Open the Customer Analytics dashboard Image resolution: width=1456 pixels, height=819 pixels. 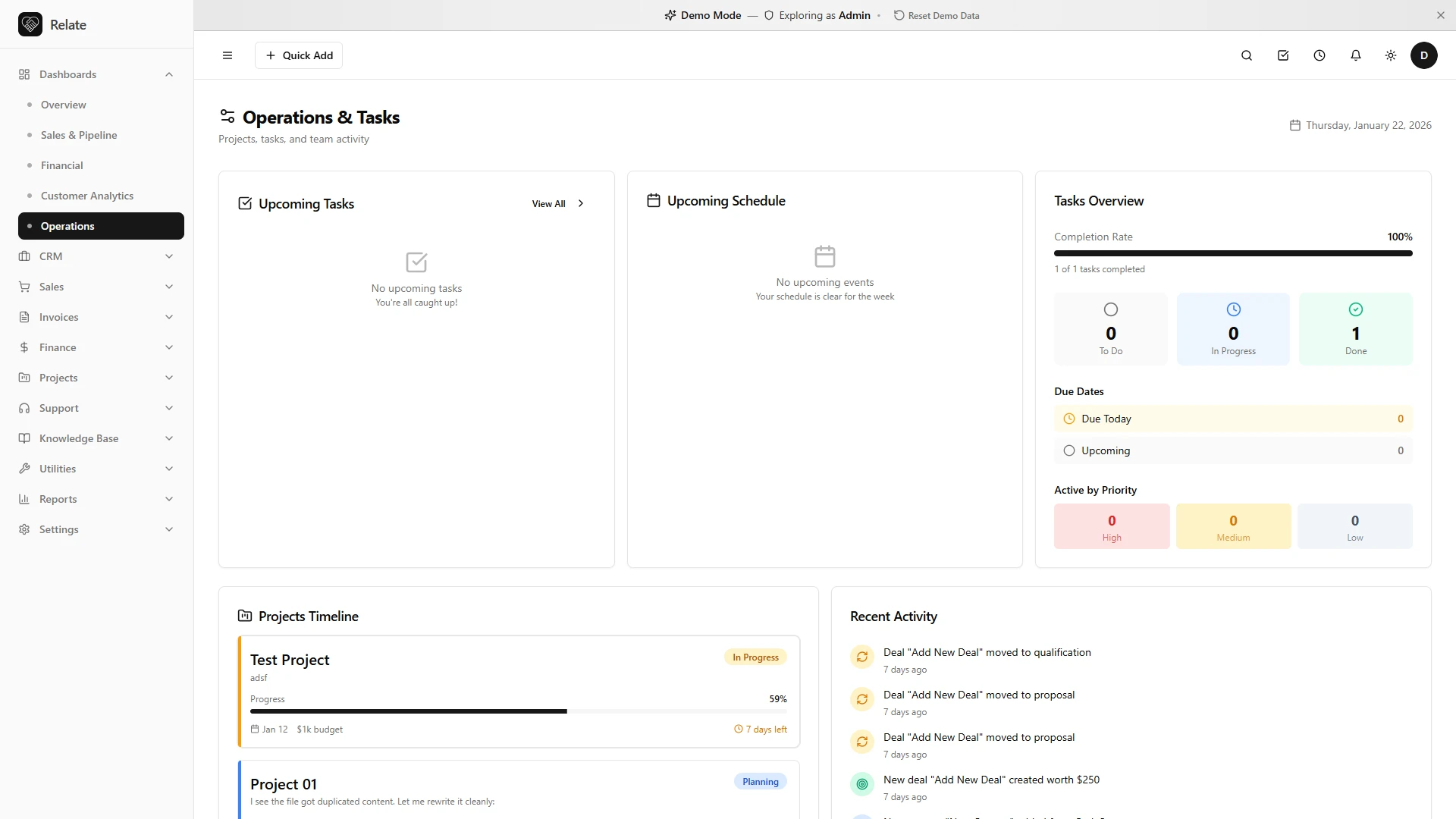[101, 196]
